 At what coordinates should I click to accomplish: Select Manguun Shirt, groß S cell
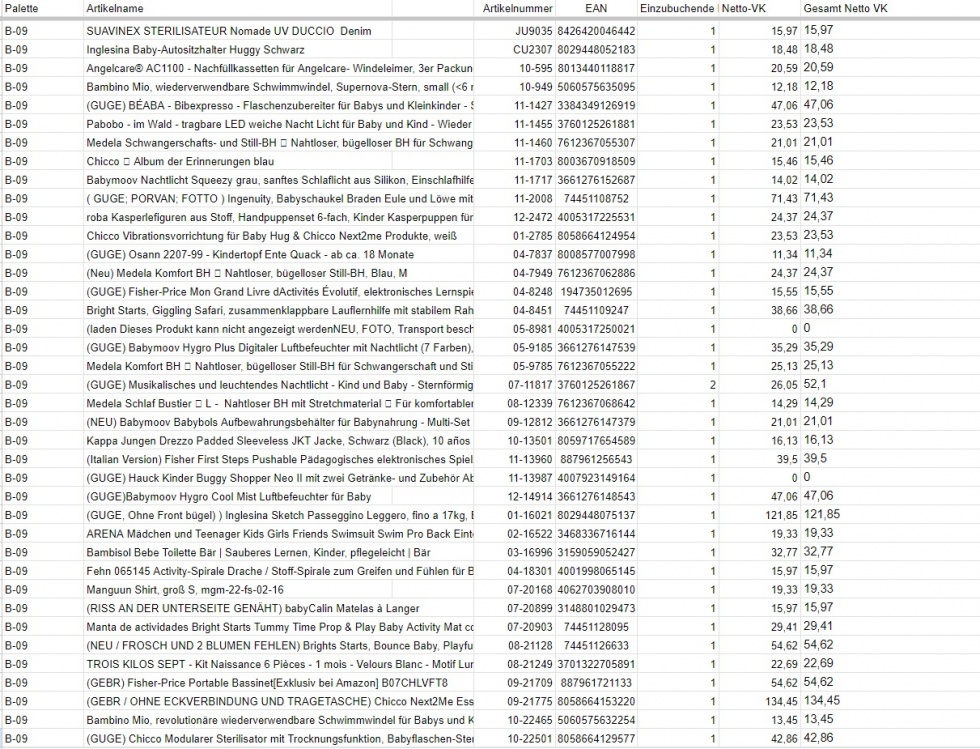pos(185,590)
